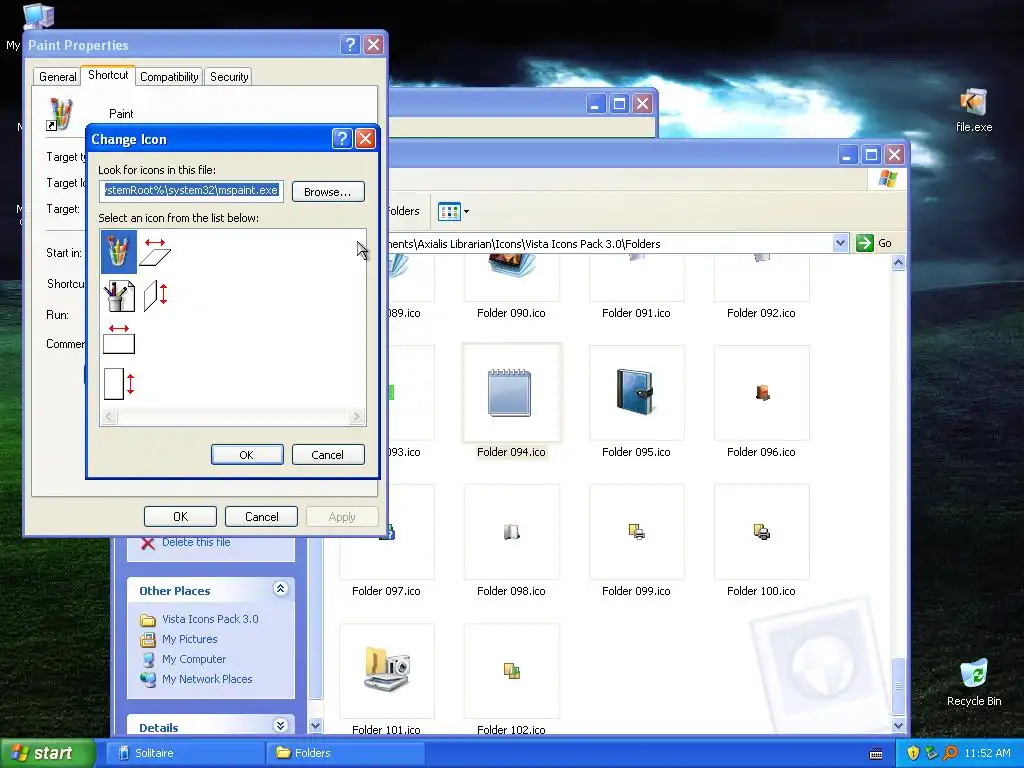The width and height of the screenshot is (1024, 768).
Task: Open file.exe on the desktop
Action: point(973,111)
